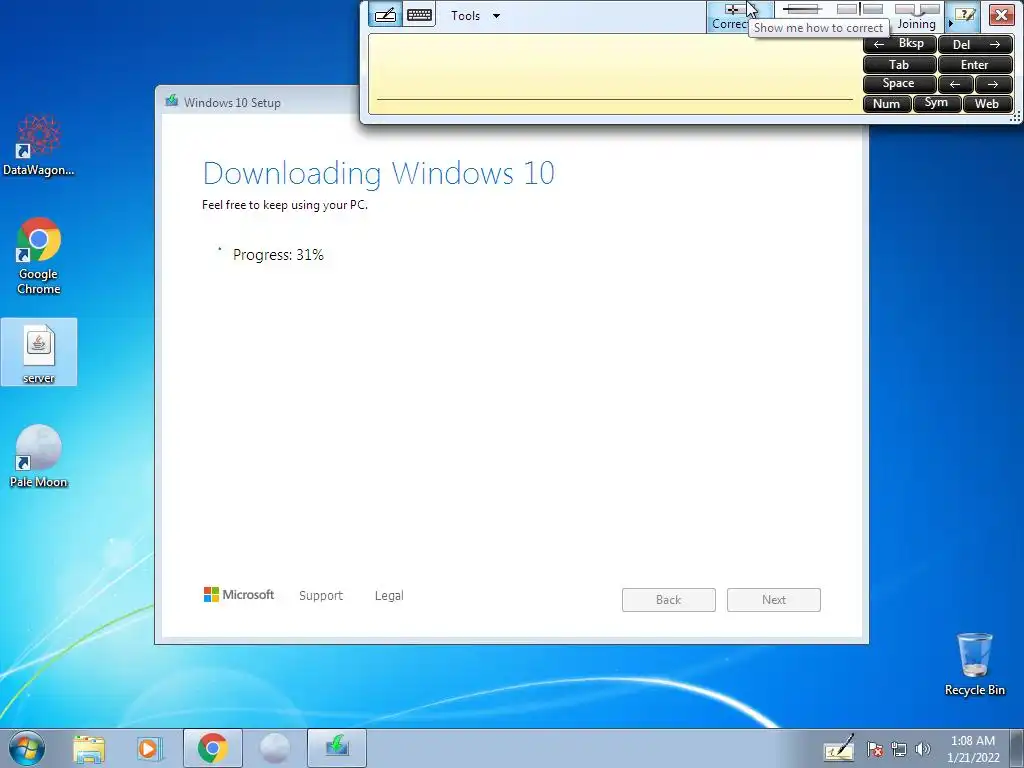Open the Sym symbols panel
This screenshot has height=768, width=1024.
(x=937, y=103)
